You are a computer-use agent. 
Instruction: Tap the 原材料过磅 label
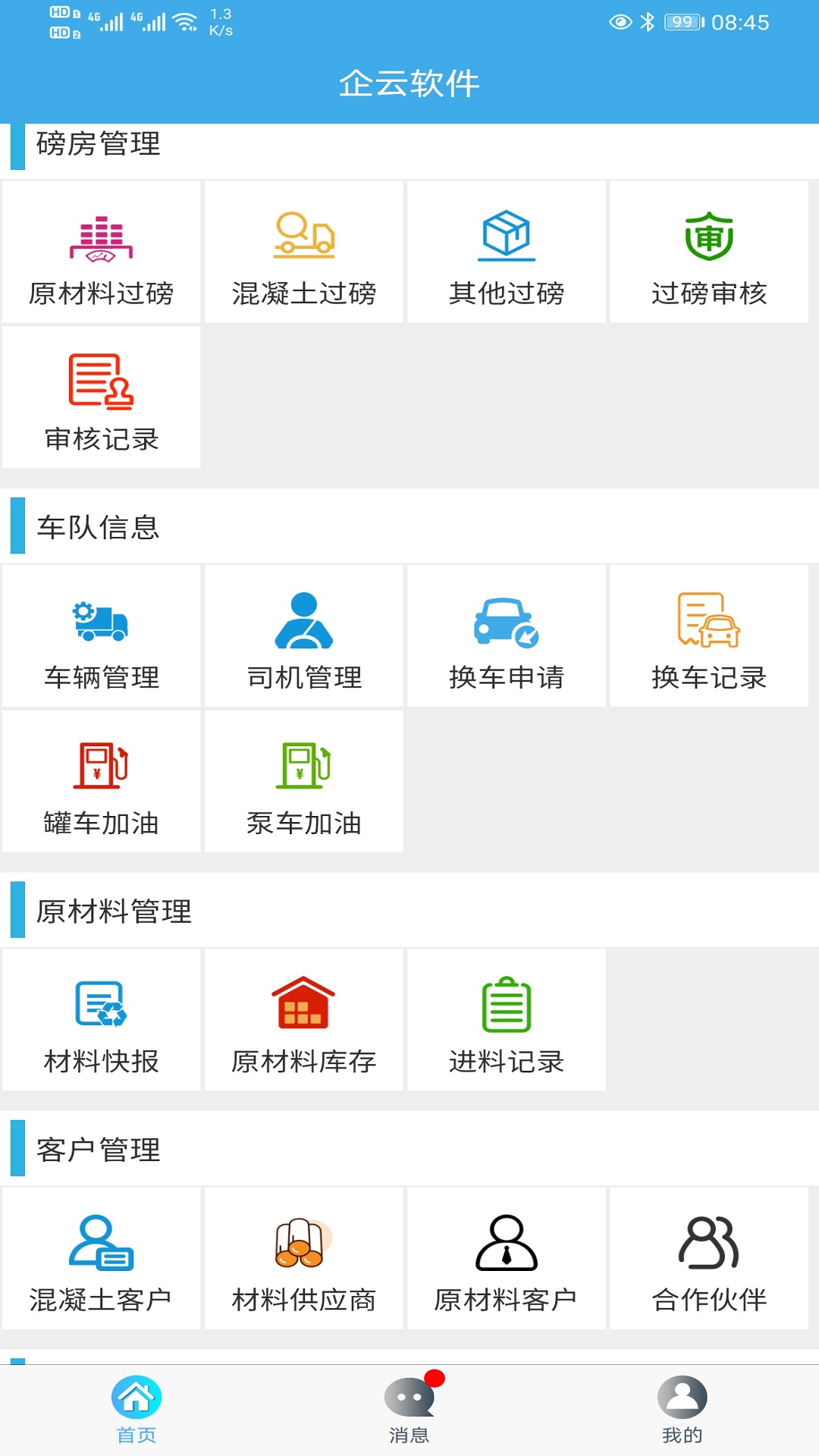(101, 293)
